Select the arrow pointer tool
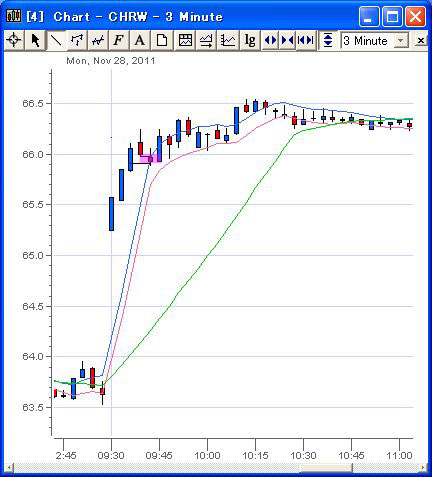The image size is (432, 477). 35,40
